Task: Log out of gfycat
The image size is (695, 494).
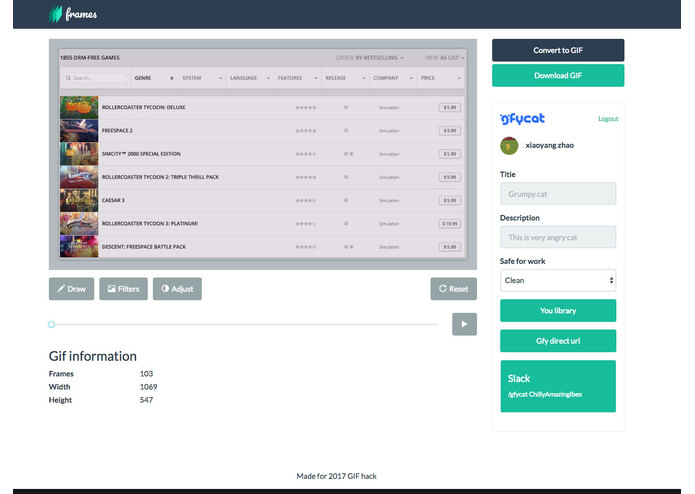Action: [608, 119]
